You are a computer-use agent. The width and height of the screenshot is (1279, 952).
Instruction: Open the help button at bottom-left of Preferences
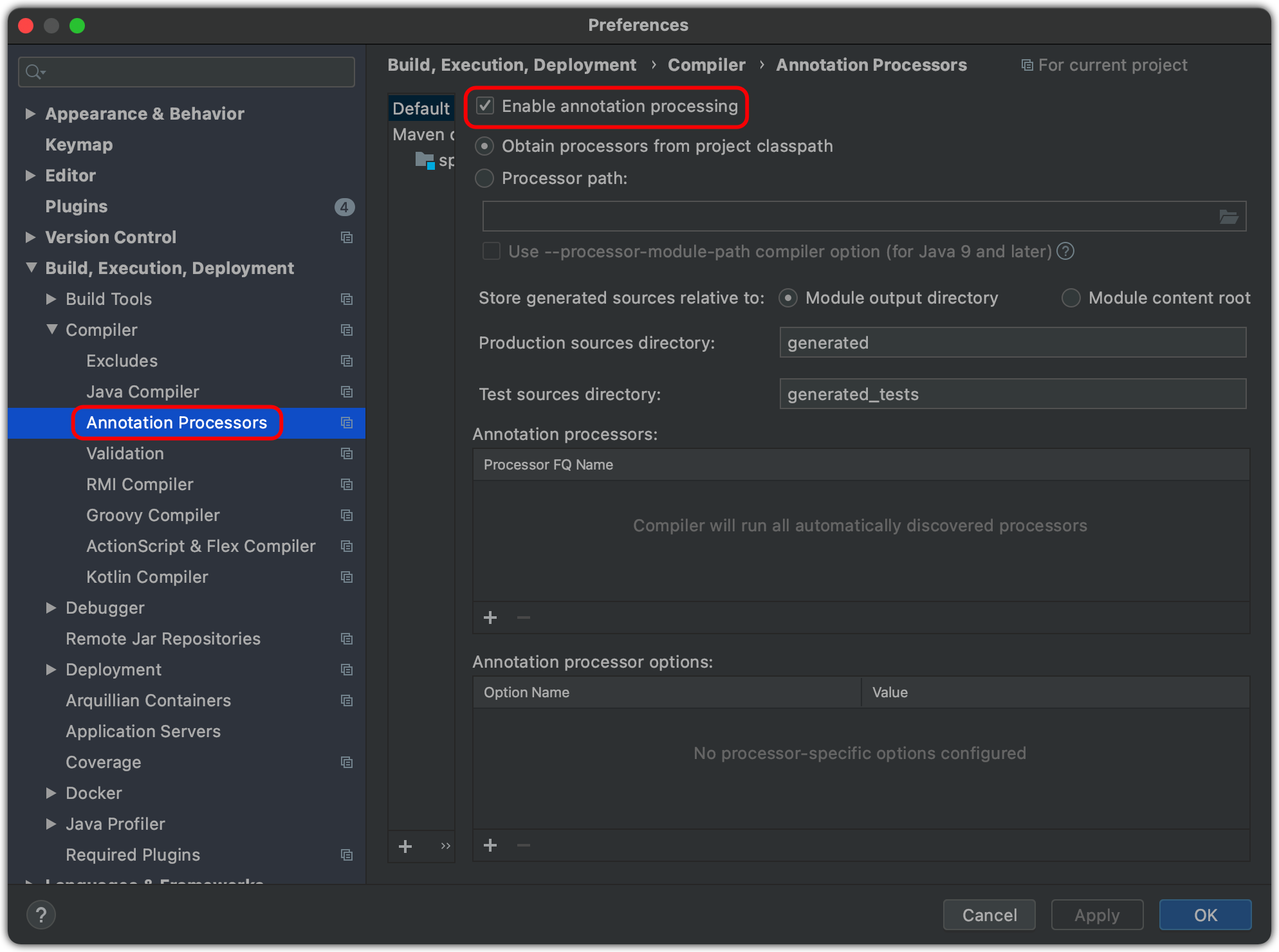pos(41,915)
